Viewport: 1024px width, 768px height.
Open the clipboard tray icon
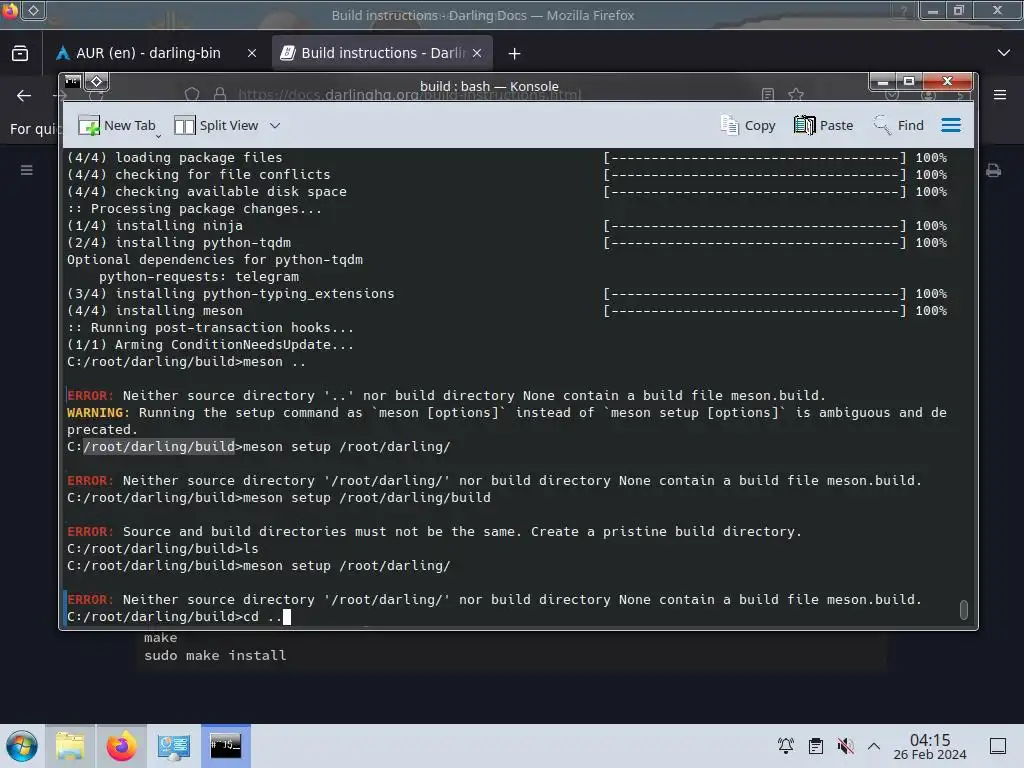(816, 746)
